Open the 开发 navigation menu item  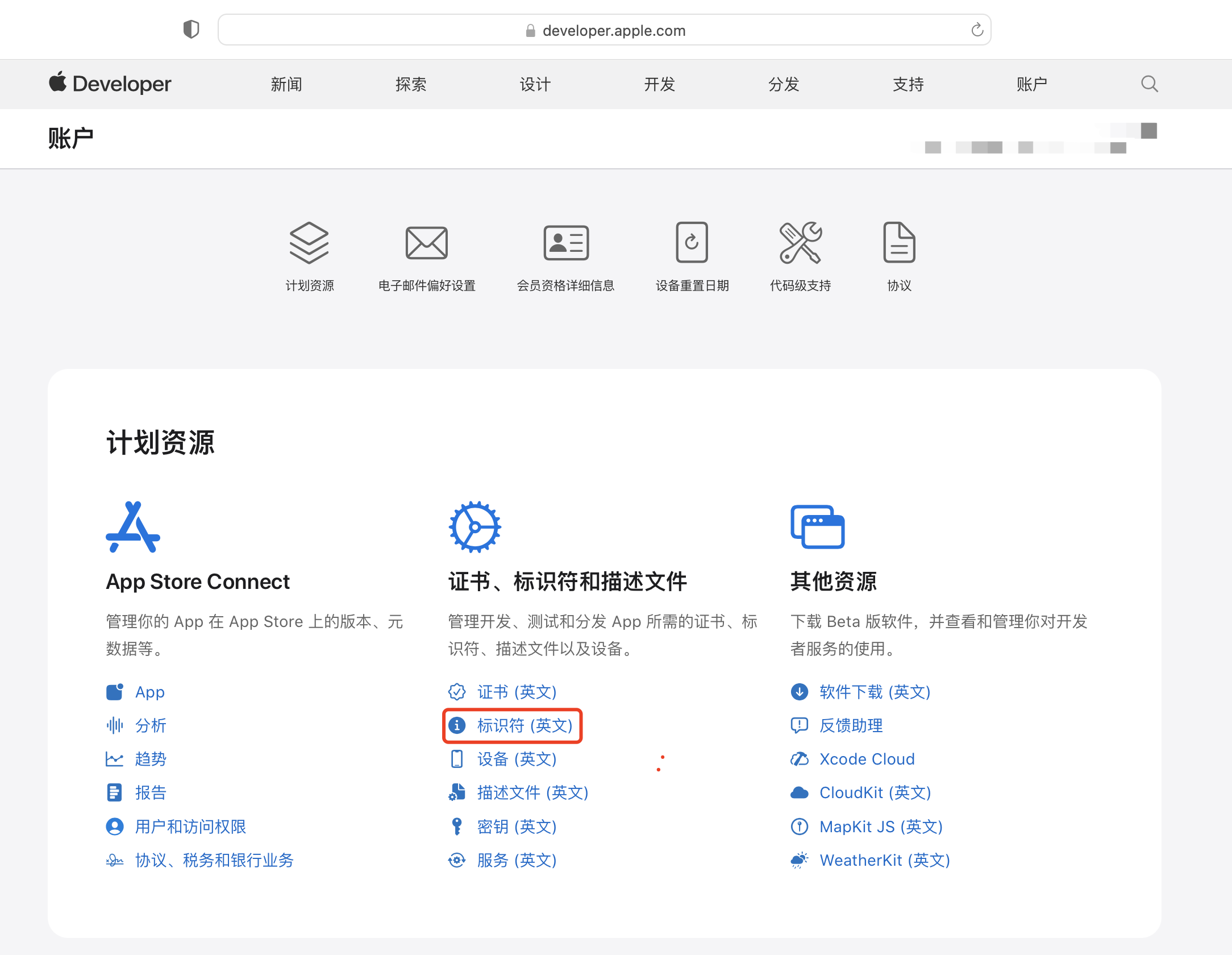tap(660, 84)
